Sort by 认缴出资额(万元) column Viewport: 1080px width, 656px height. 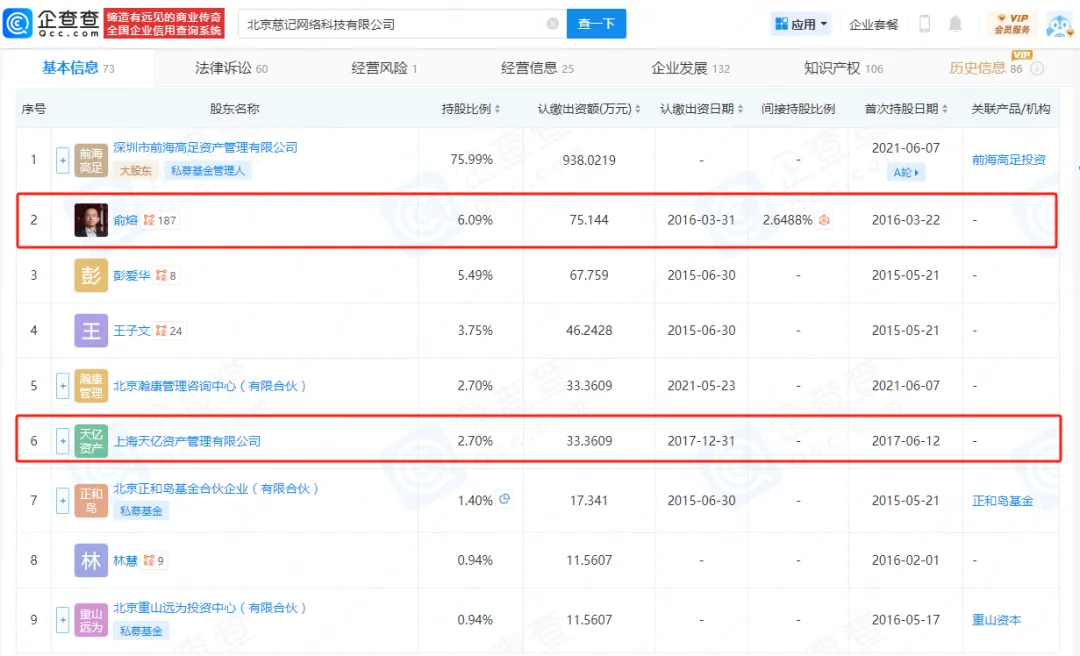588,109
